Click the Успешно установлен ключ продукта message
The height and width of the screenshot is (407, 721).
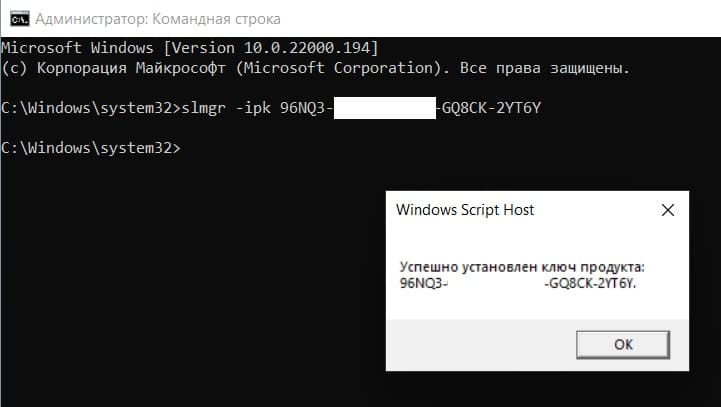[522, 267]
